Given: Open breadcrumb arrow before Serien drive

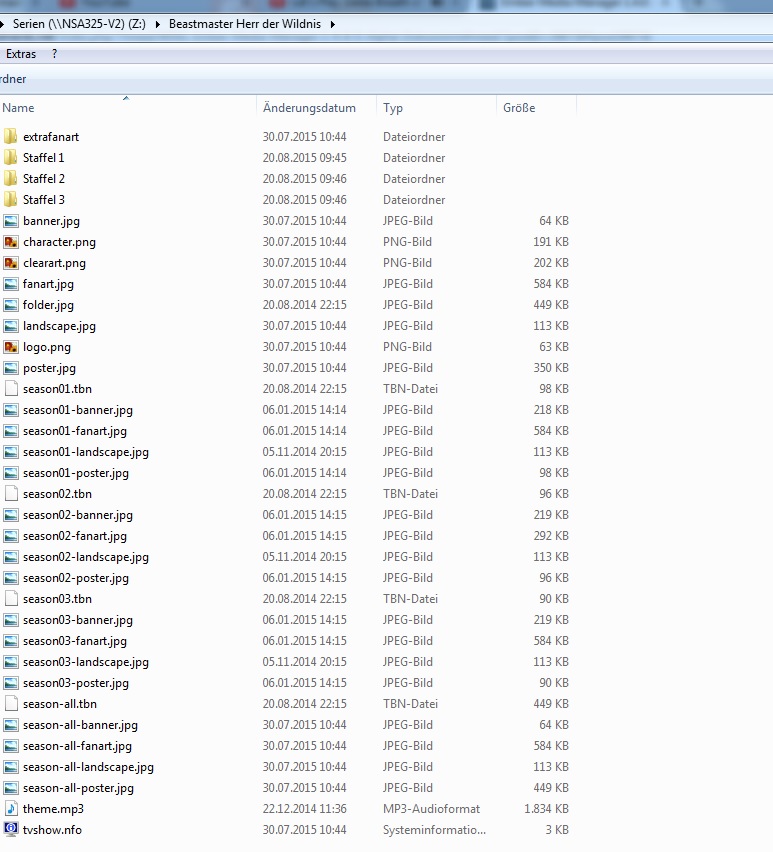Looking at the screenshot, I should point(2,24).
